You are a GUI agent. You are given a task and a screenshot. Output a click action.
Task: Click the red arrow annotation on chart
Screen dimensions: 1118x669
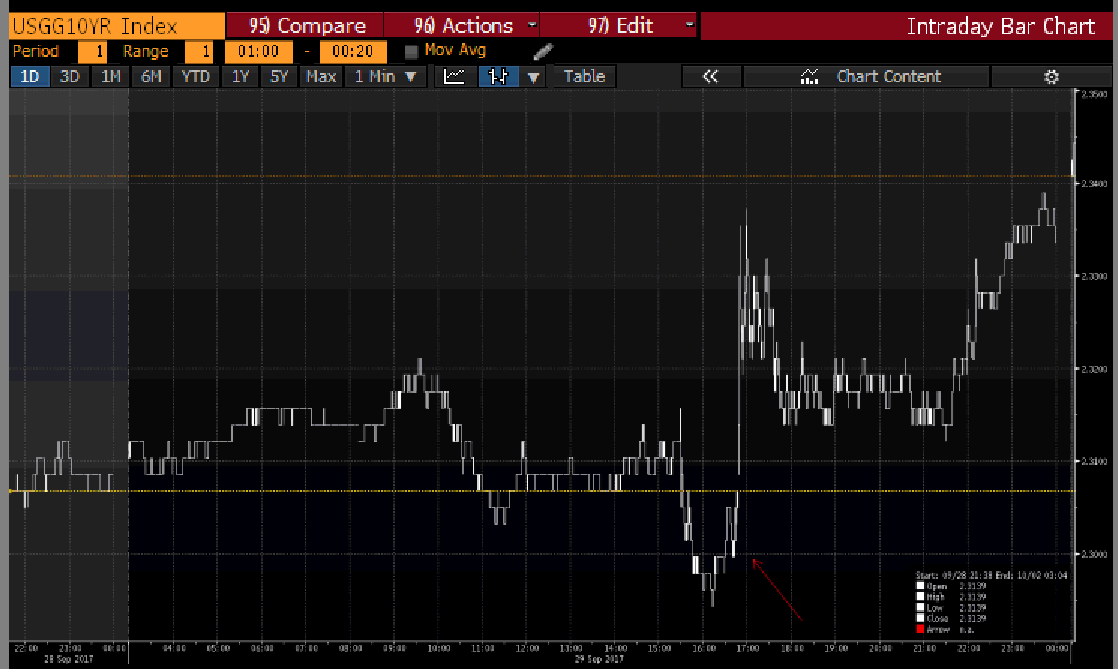point(777,590)
